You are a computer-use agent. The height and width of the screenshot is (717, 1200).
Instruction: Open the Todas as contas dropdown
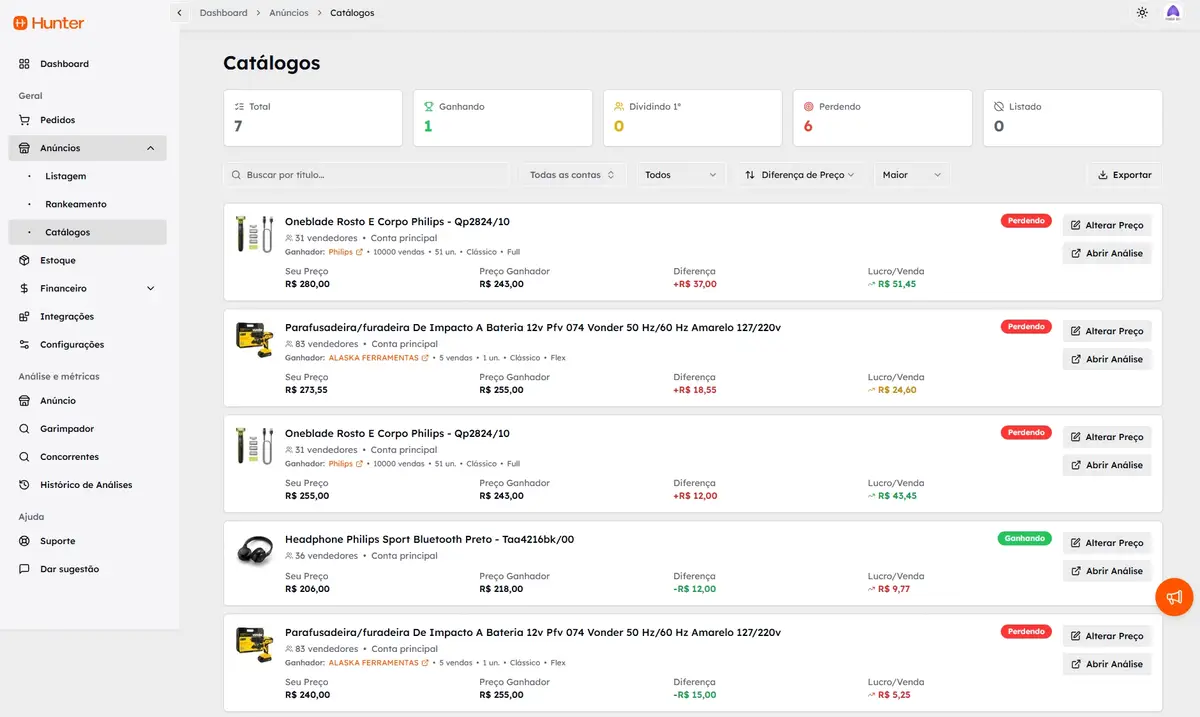coord(572,175)
